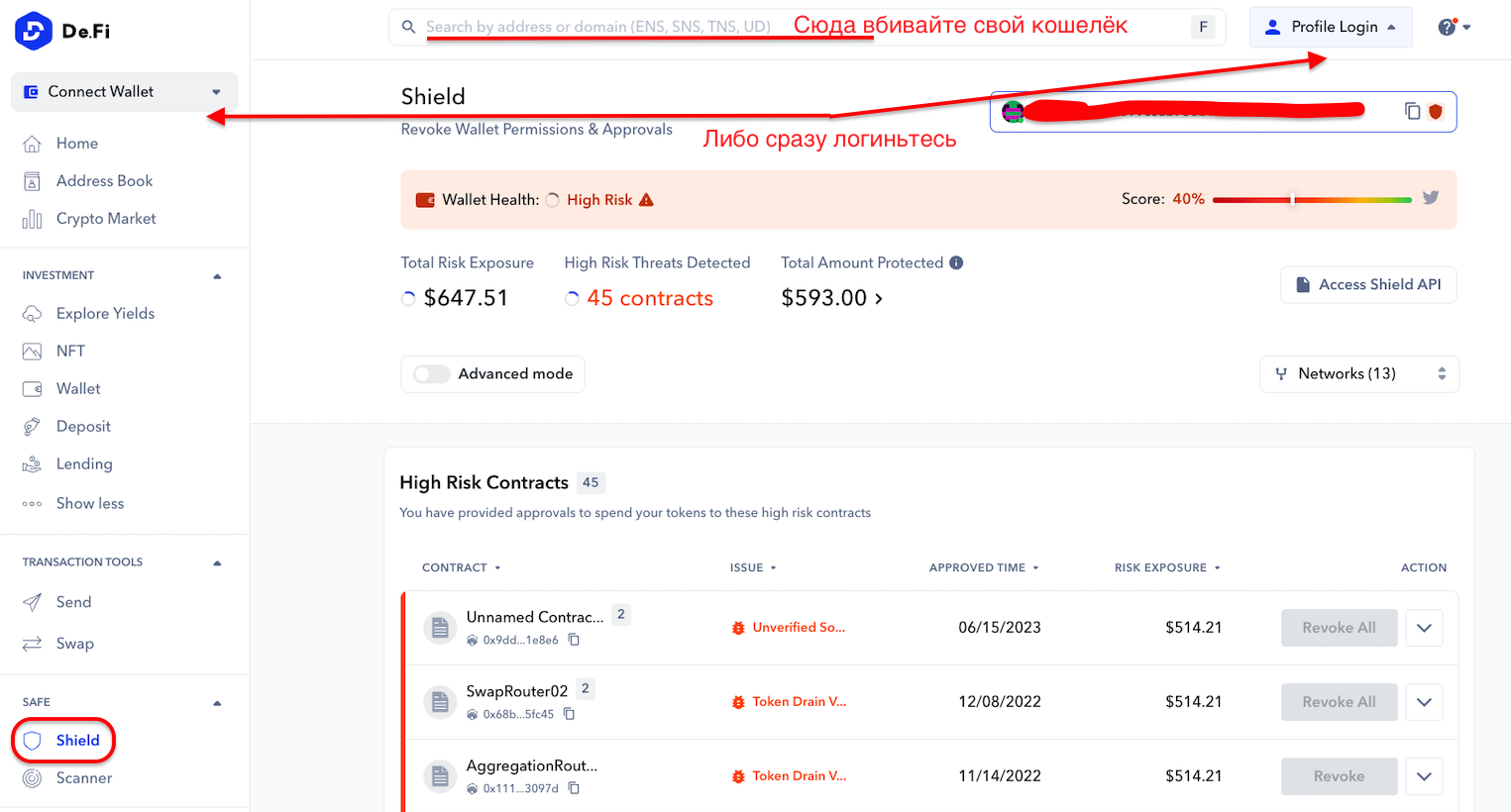The width and height of the screenshot is (1511, 812).
Task: Open Explore Yields
Action: tap(105, 314)
